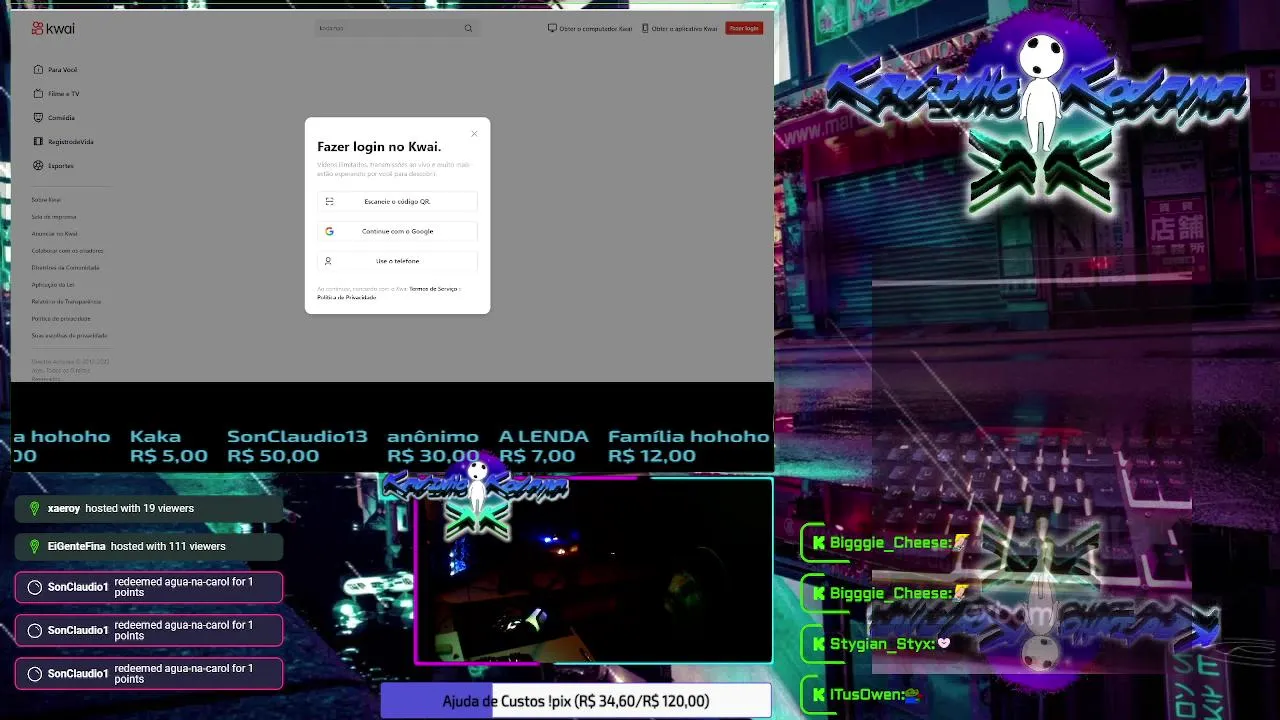Click EiGenteFina hosted with 111 viewers alert
The height and width of the screenshot is (720, 1280).
149,546
